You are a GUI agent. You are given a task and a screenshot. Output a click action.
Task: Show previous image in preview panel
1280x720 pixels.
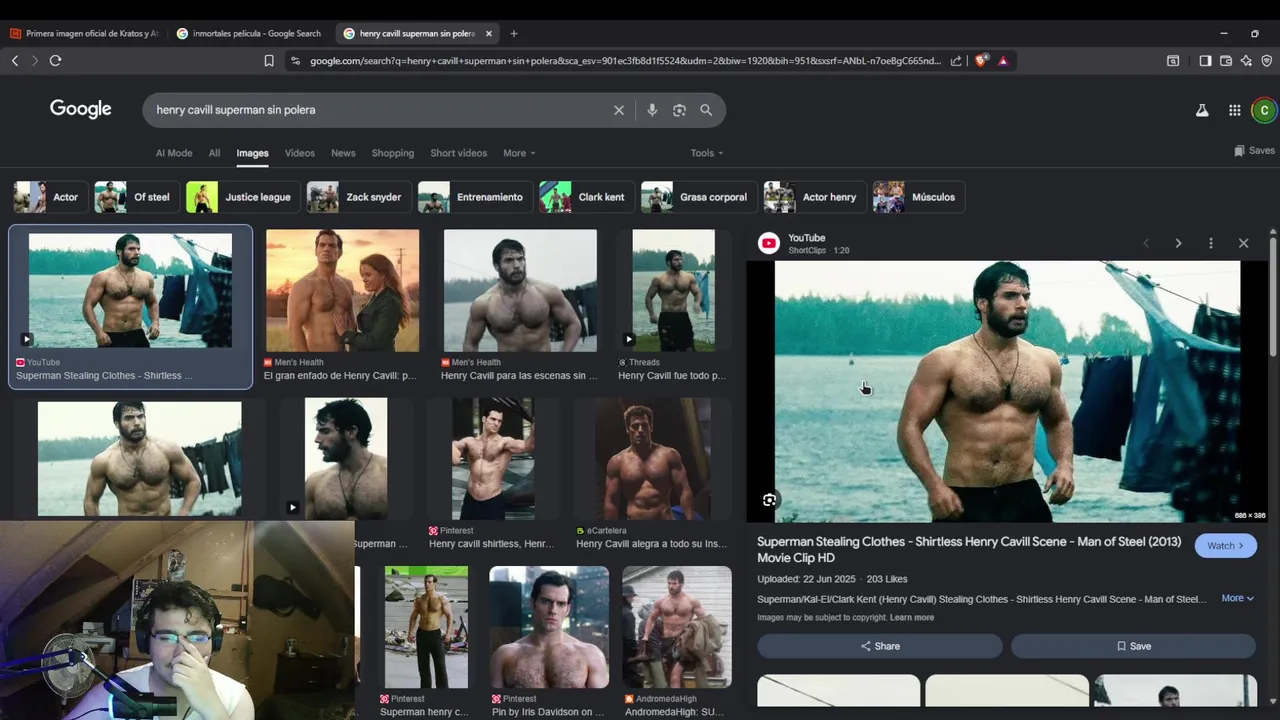pyautogui.click(x=1146, y=243)
